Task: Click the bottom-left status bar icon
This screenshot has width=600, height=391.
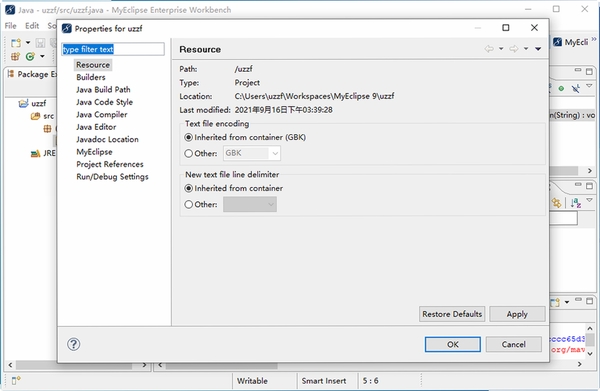Action: (x=16, y=380)
